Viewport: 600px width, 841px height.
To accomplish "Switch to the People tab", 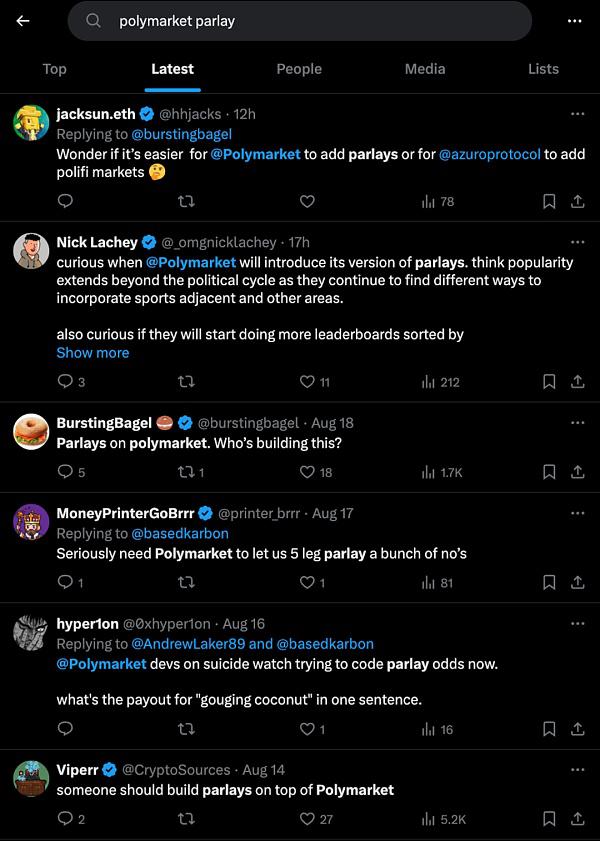I will (x=299, y=69).
